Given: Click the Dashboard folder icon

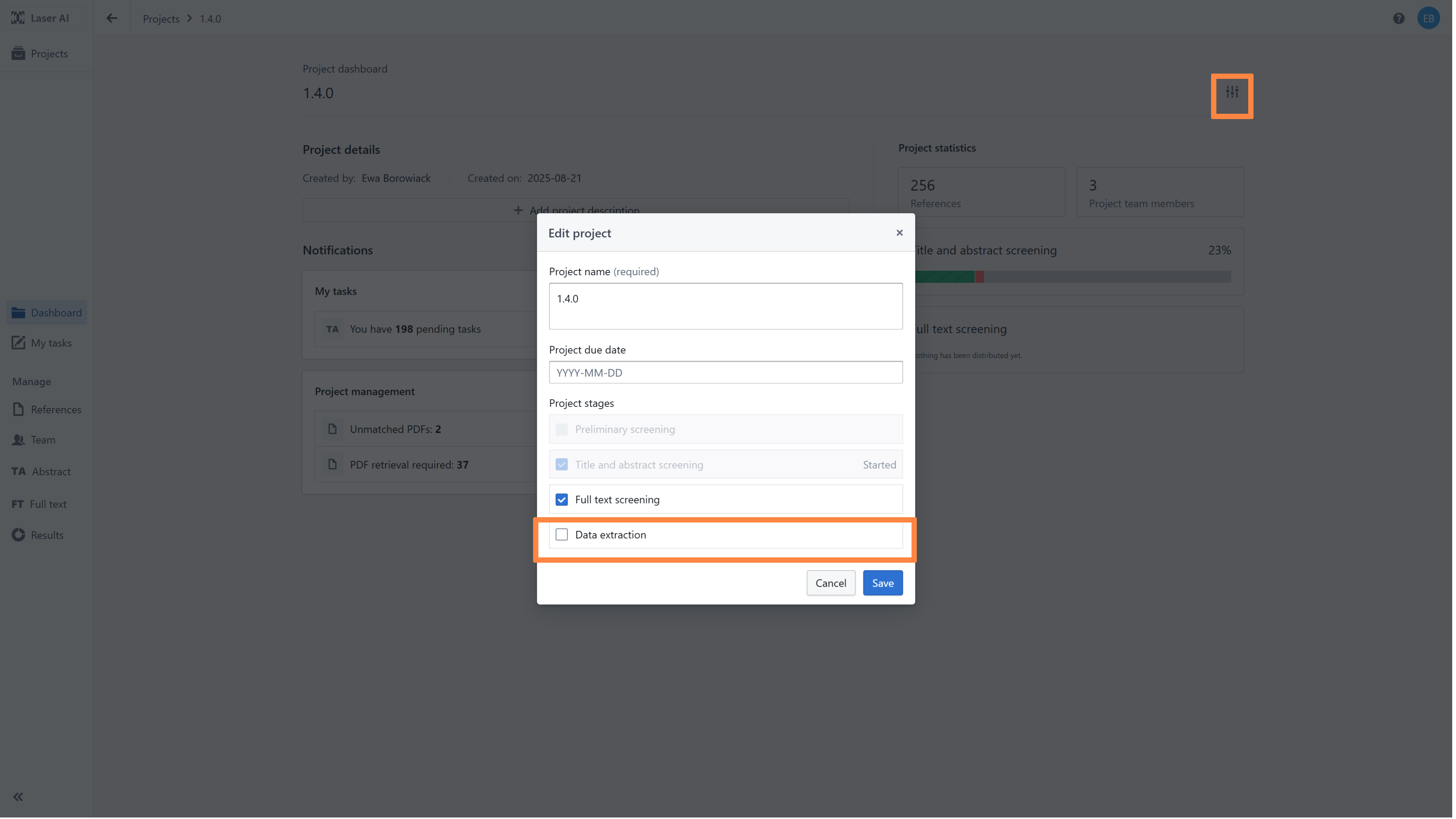Looking at the screenshot, I should click(18, 313).
